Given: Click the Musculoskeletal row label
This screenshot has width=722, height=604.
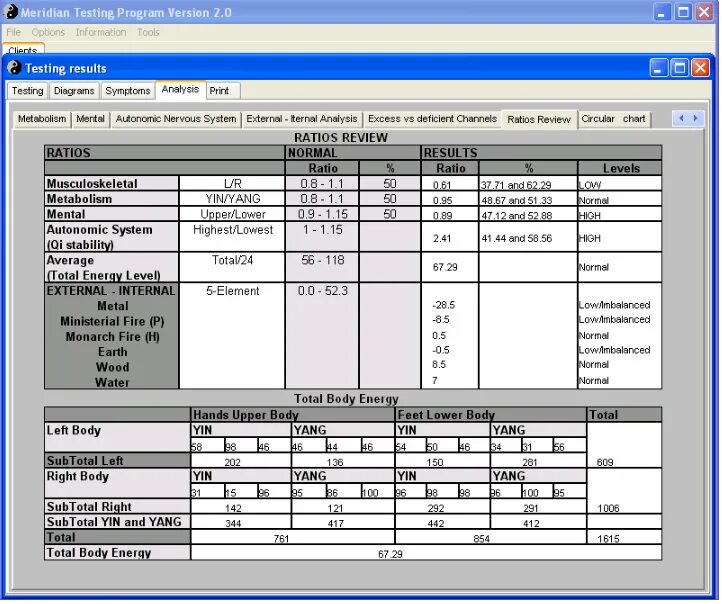Looking at the screenshot, I should click(x=92, y=184).
